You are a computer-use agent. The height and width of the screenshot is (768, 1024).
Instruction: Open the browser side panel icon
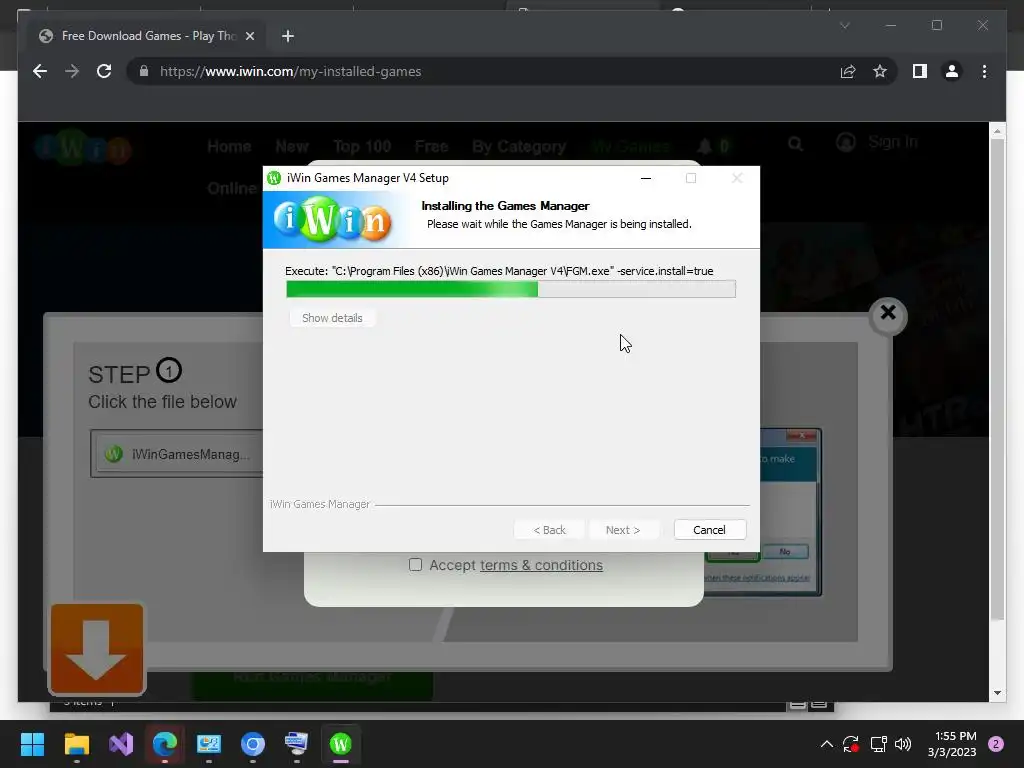click(x=920, y=71)
